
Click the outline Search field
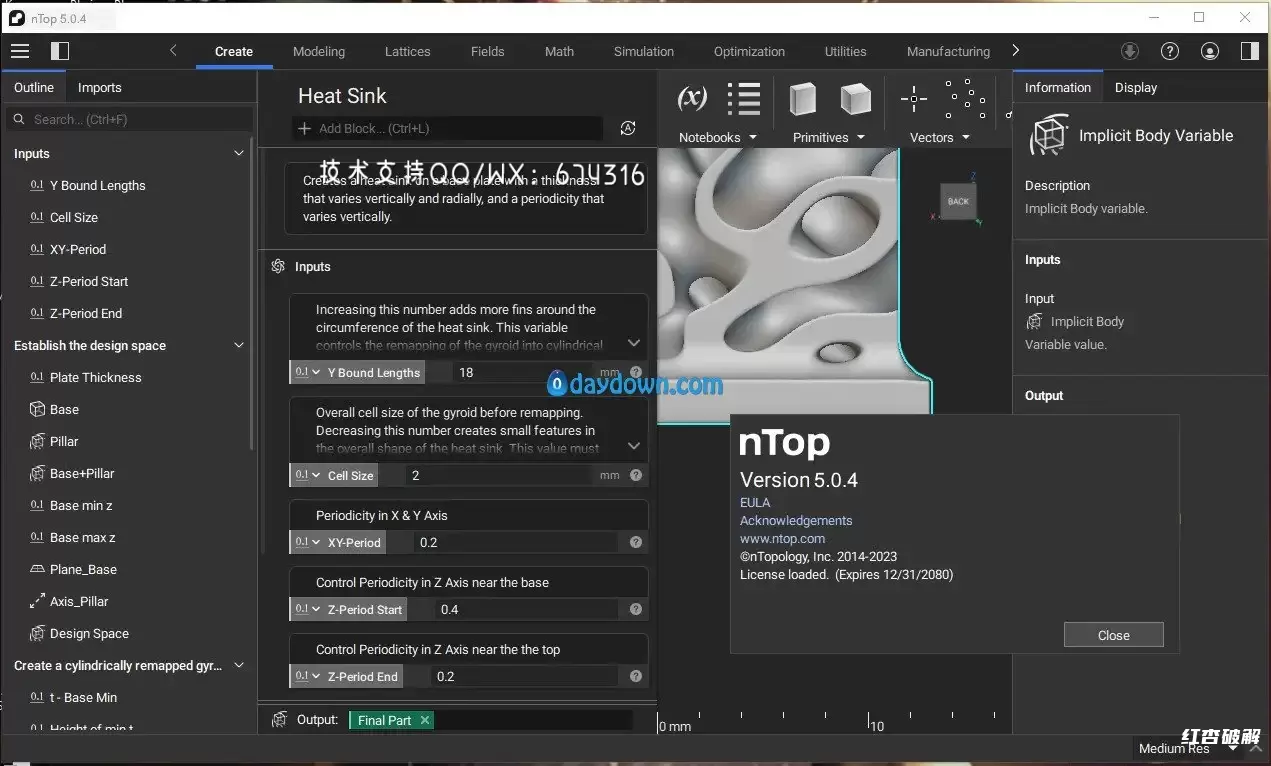129,119
